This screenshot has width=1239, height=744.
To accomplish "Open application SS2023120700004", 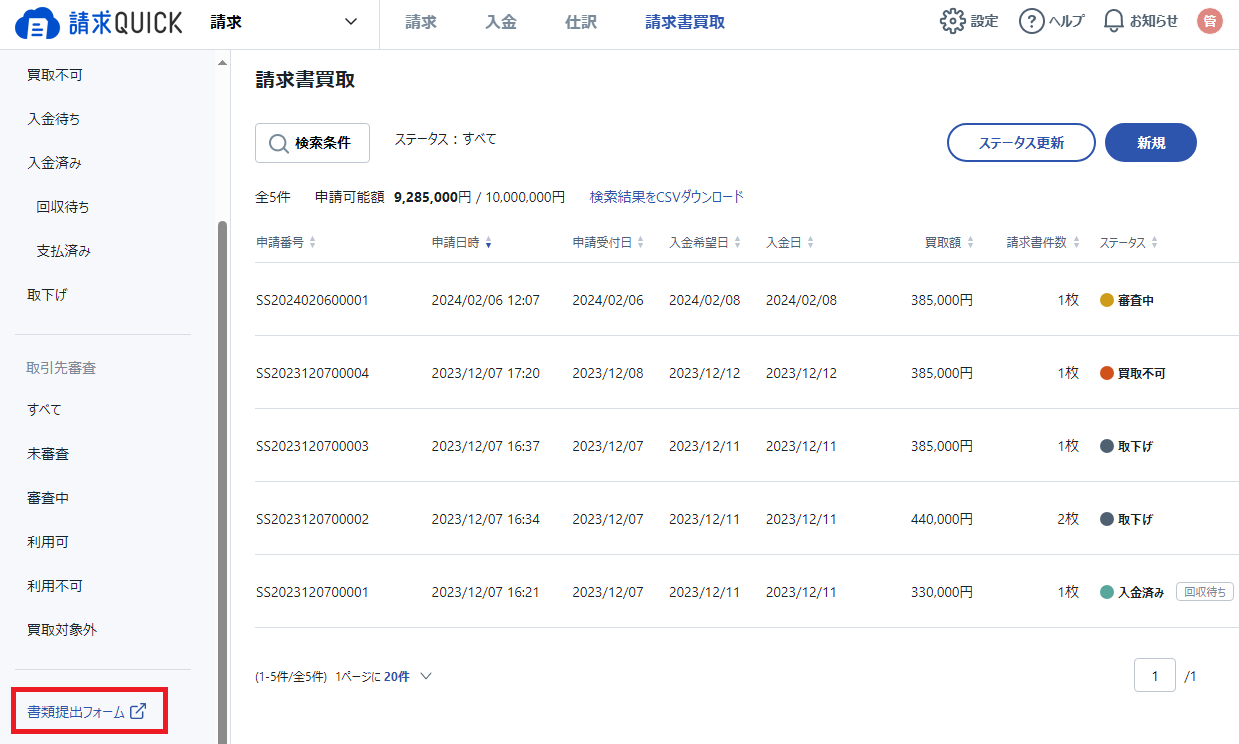I will (x=312, y=373).
